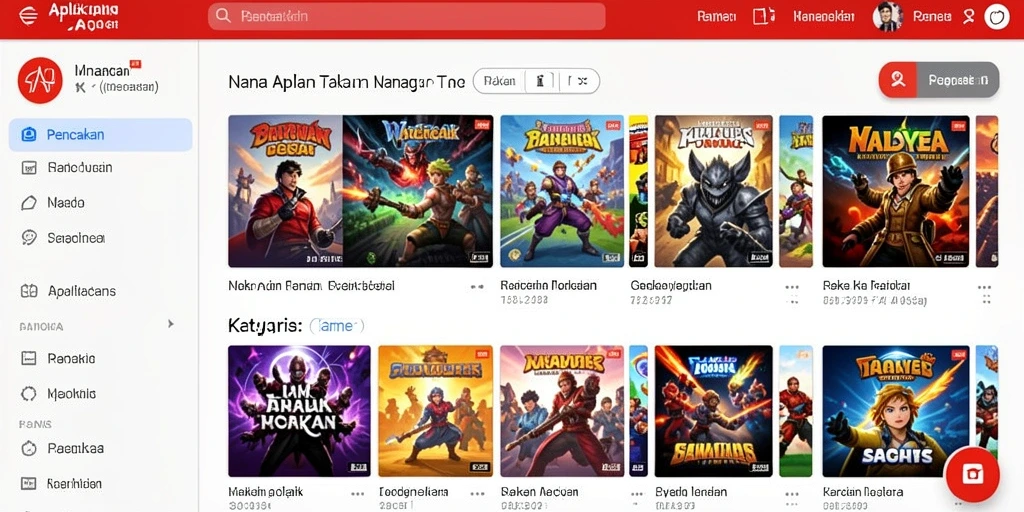
Task: Click the Raneducain sidebar icon
Action: tap(29, 168)
